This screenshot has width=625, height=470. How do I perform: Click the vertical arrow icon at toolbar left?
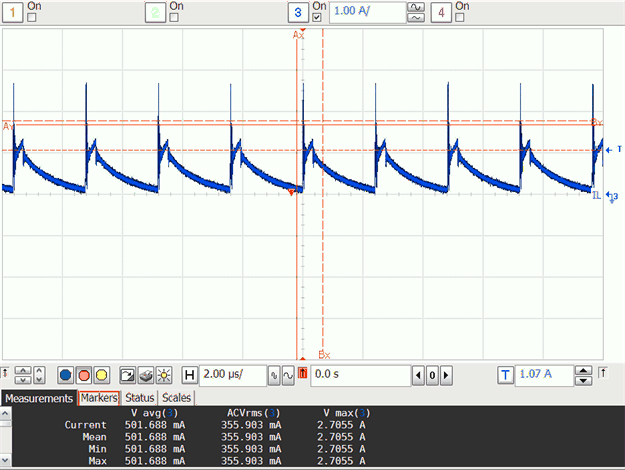(5, 374)
